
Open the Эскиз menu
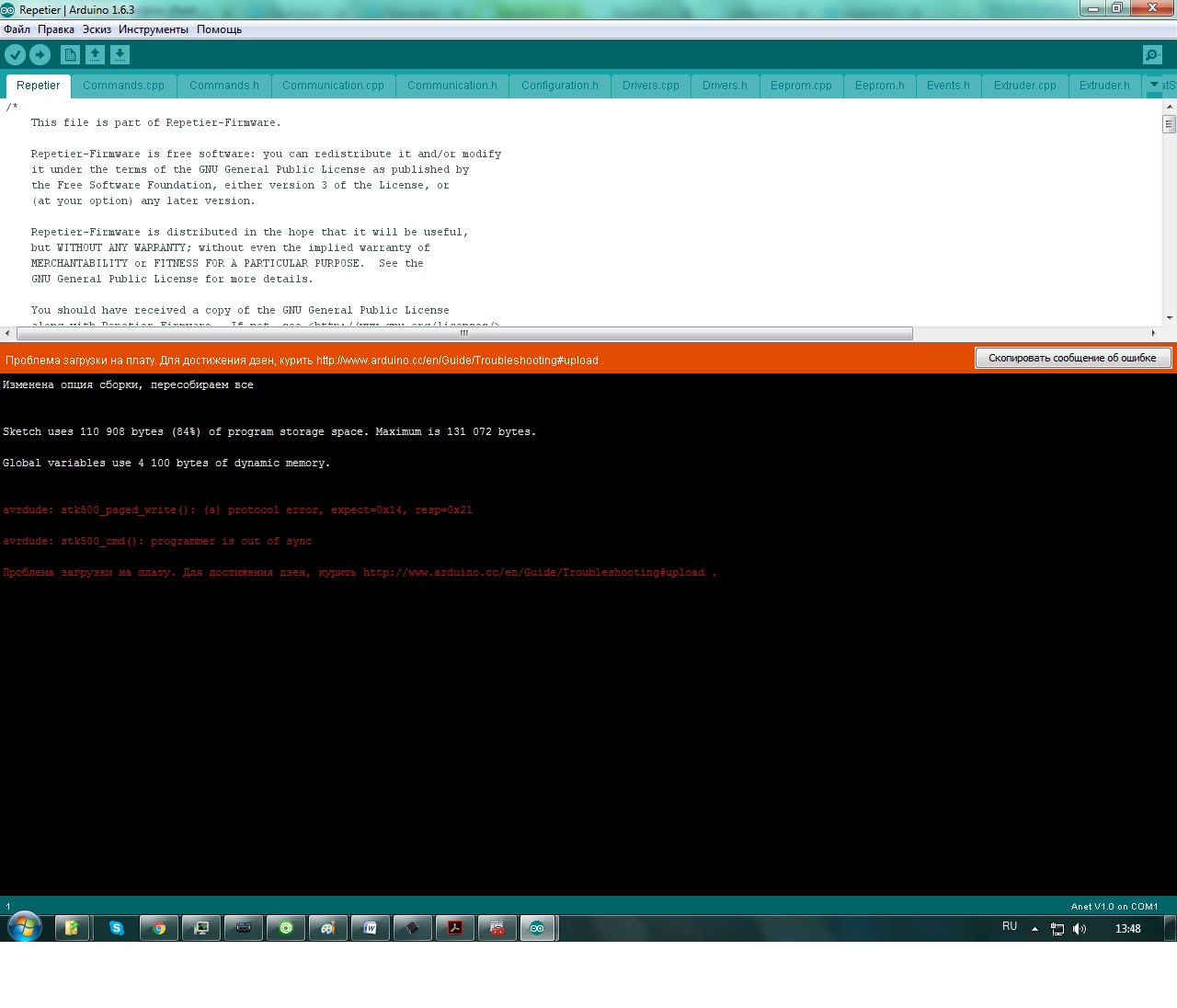pos(97,29)
